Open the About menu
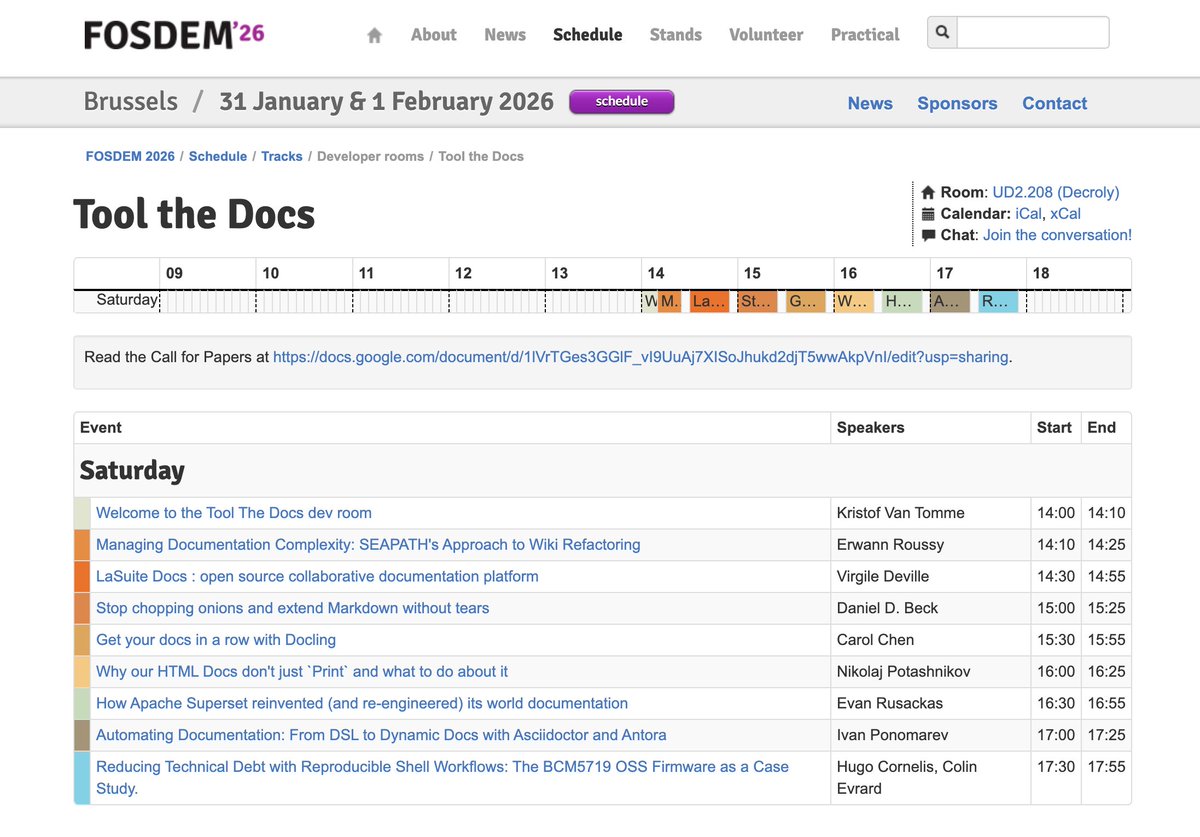The height and width of the screenshot is (837, 1200). (433, 34)
